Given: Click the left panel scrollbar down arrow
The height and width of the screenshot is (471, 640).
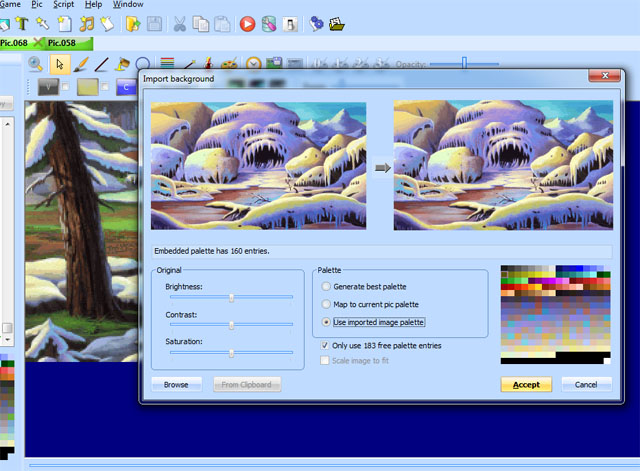Looking at the screenshot, I should (8, 339).
